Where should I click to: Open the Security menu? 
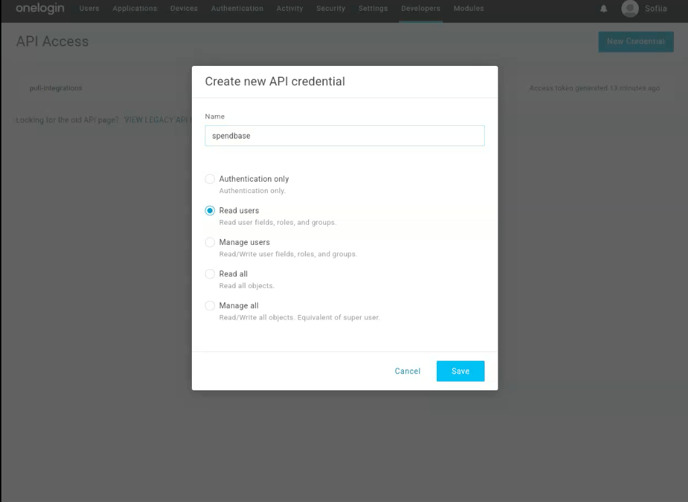[331, 8]
